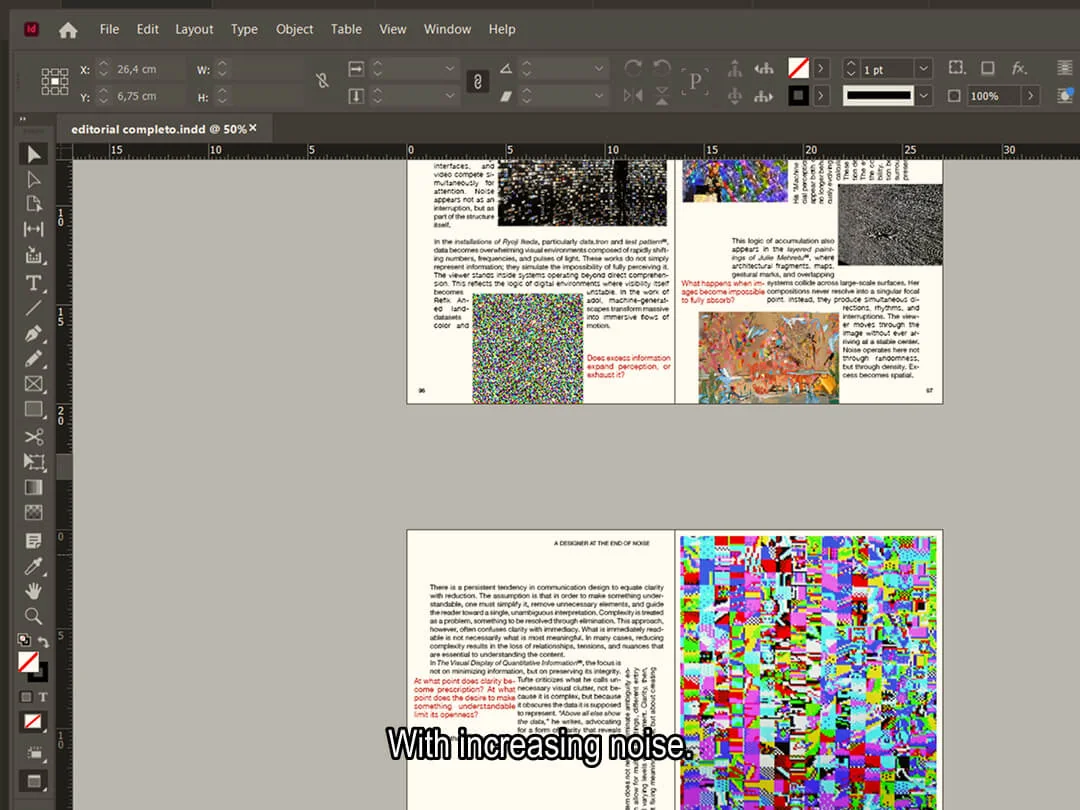Open stroke weight 1 pt dropdown
Screen dimensions: 1080x810
pos(924,69)
